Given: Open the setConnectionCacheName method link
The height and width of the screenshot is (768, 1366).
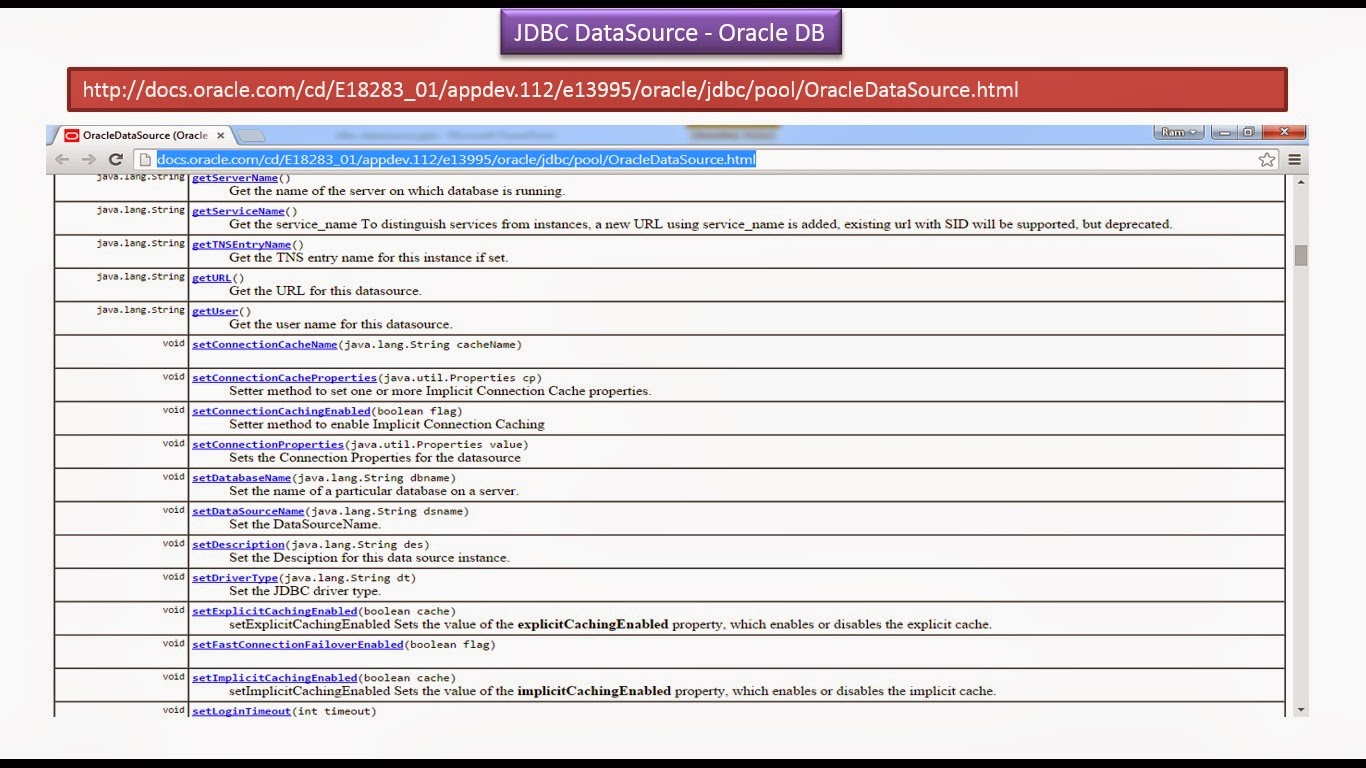Looking at the screenshot, I should [265, 344].
